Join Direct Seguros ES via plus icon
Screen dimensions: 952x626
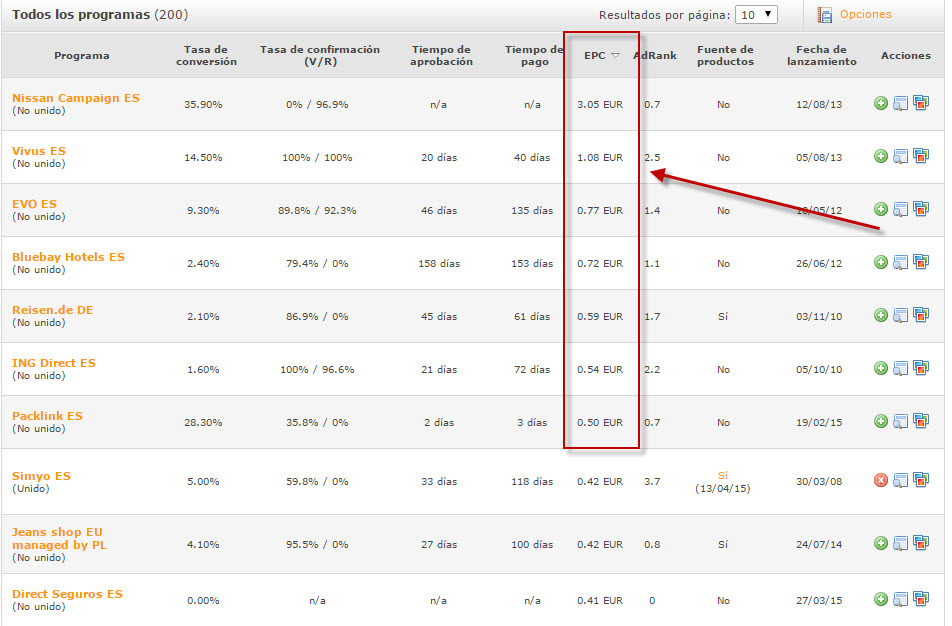coord(880,599)
